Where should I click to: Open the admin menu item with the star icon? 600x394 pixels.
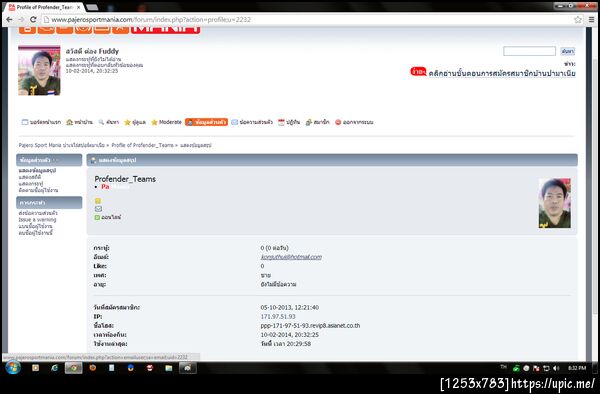135,122
